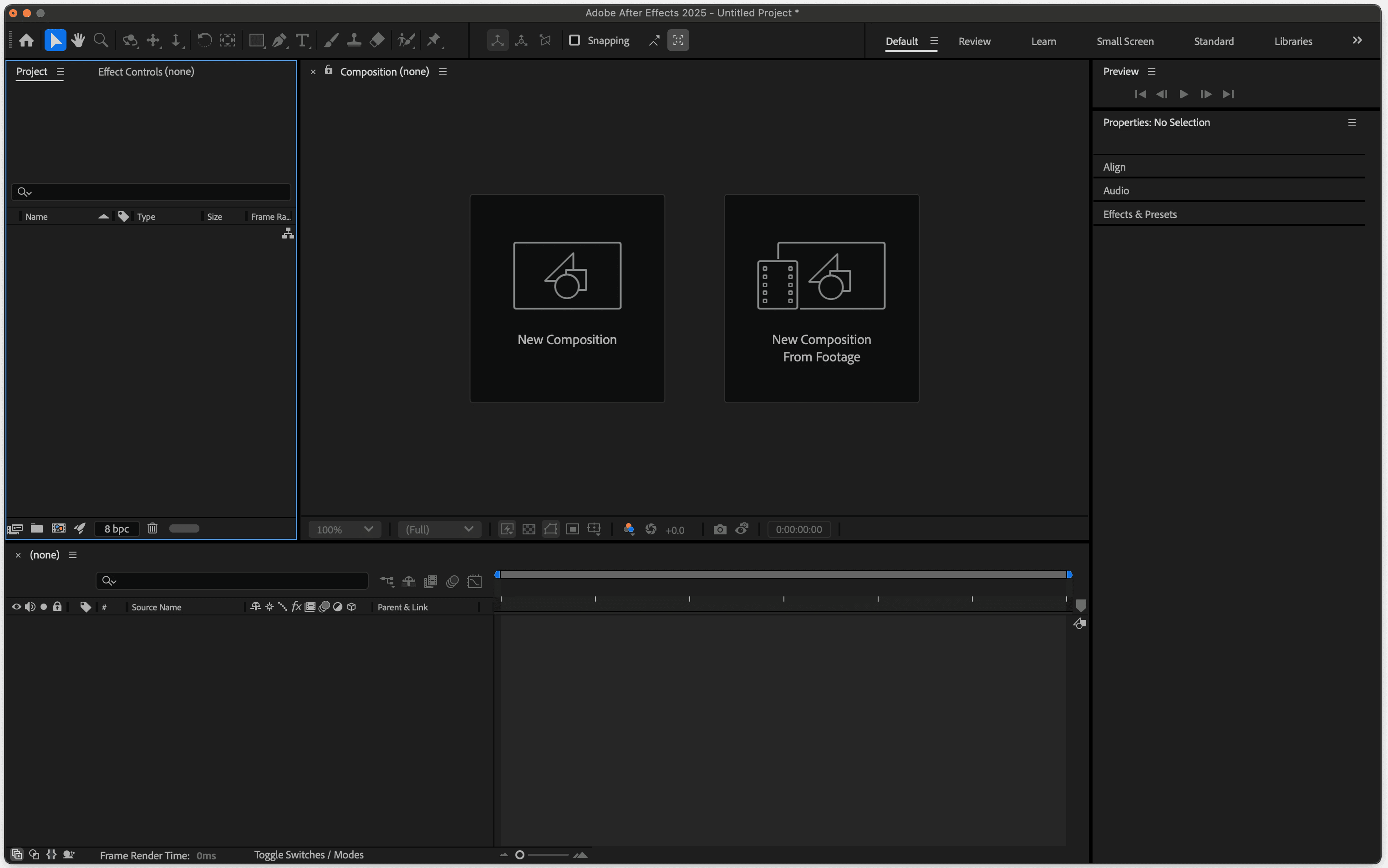Select the Puppet Pin tool
This screenshot has height=868, width=1388.
434,40
